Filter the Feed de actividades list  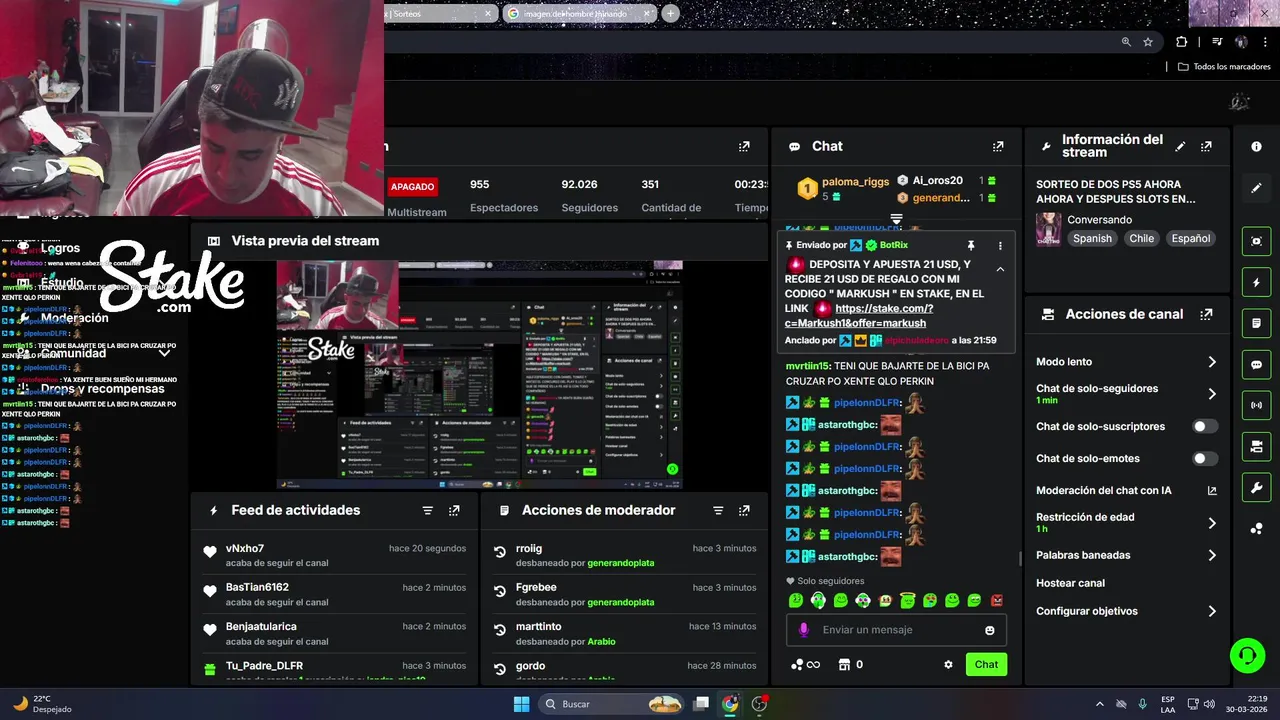click(428, 510)
